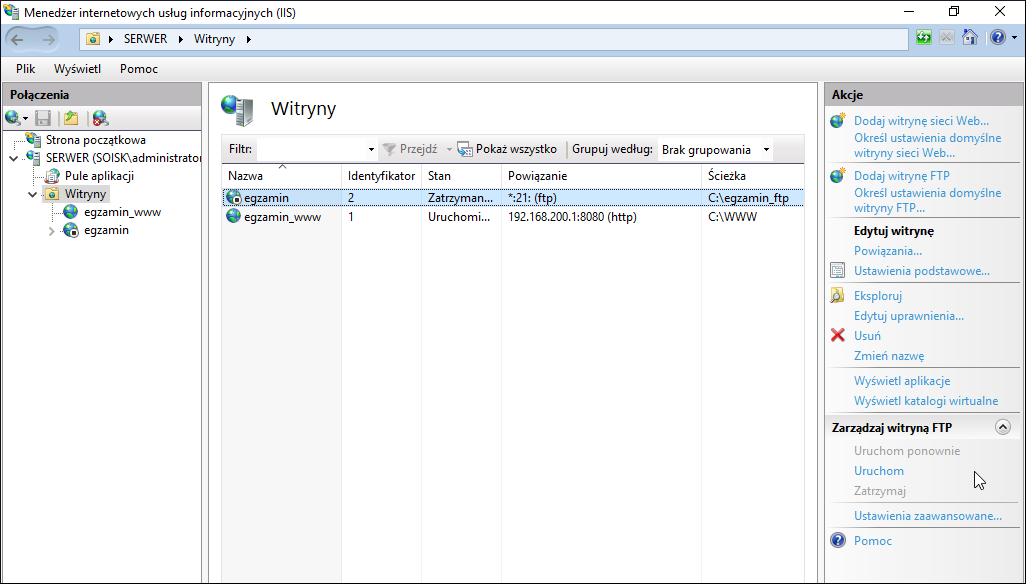This screenshot has width=1026, height=584.
Task: Click the Uruchom link to start FTP site
Action: pyautogui.click(x=879, y=471)
